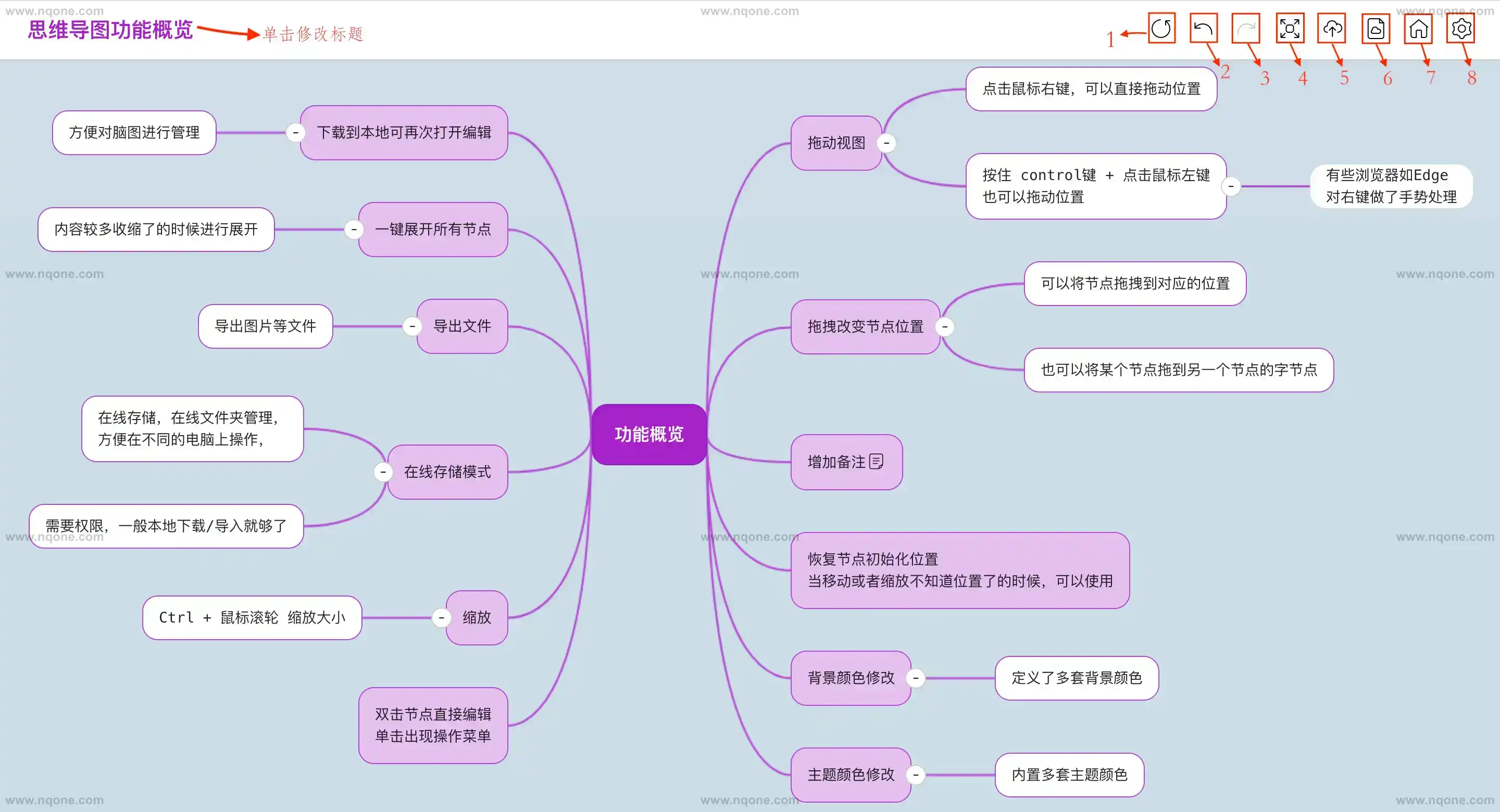Select the 在线存储，在线文件夹管理 node
This screenshot has width=1500, height=812.
click(193, 429)
